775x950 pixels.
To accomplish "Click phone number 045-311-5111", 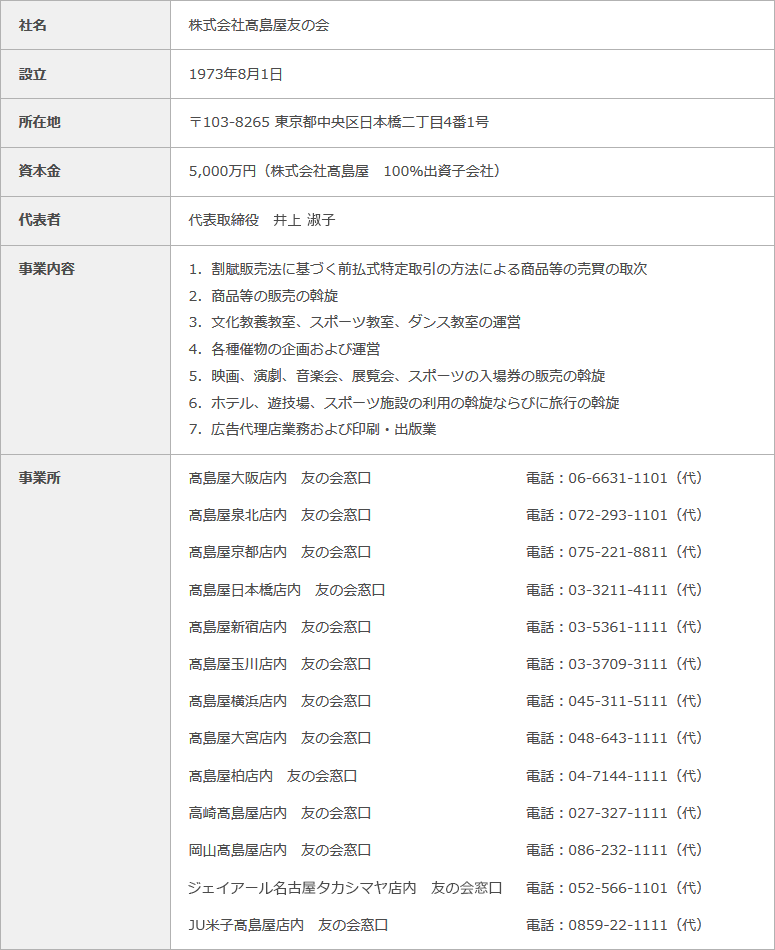I will point(617,701).
